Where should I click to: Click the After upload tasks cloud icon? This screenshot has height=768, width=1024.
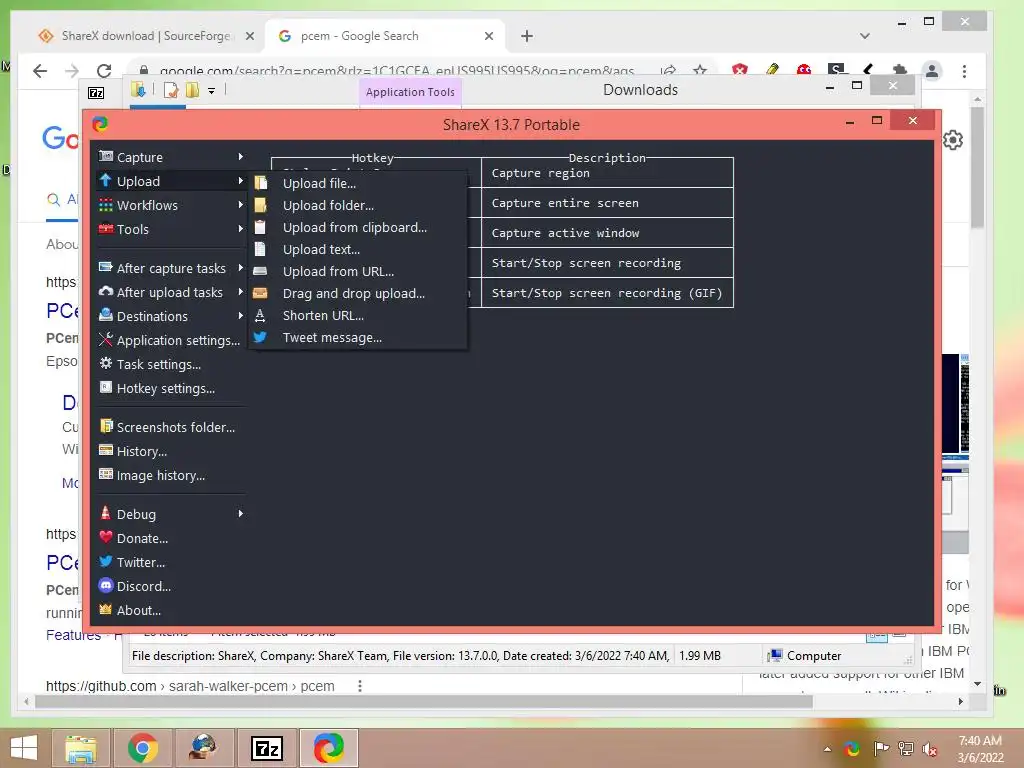(x=106, y=291)
